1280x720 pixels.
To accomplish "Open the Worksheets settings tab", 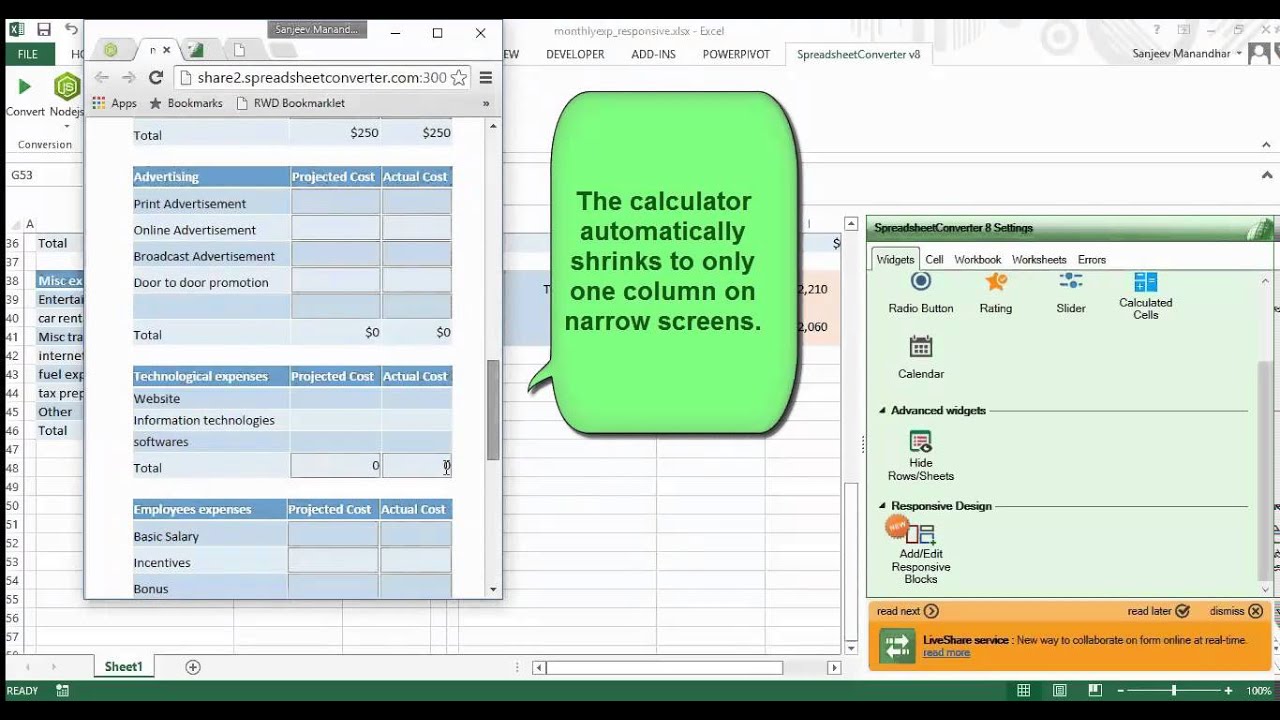I will (1039, 259).
